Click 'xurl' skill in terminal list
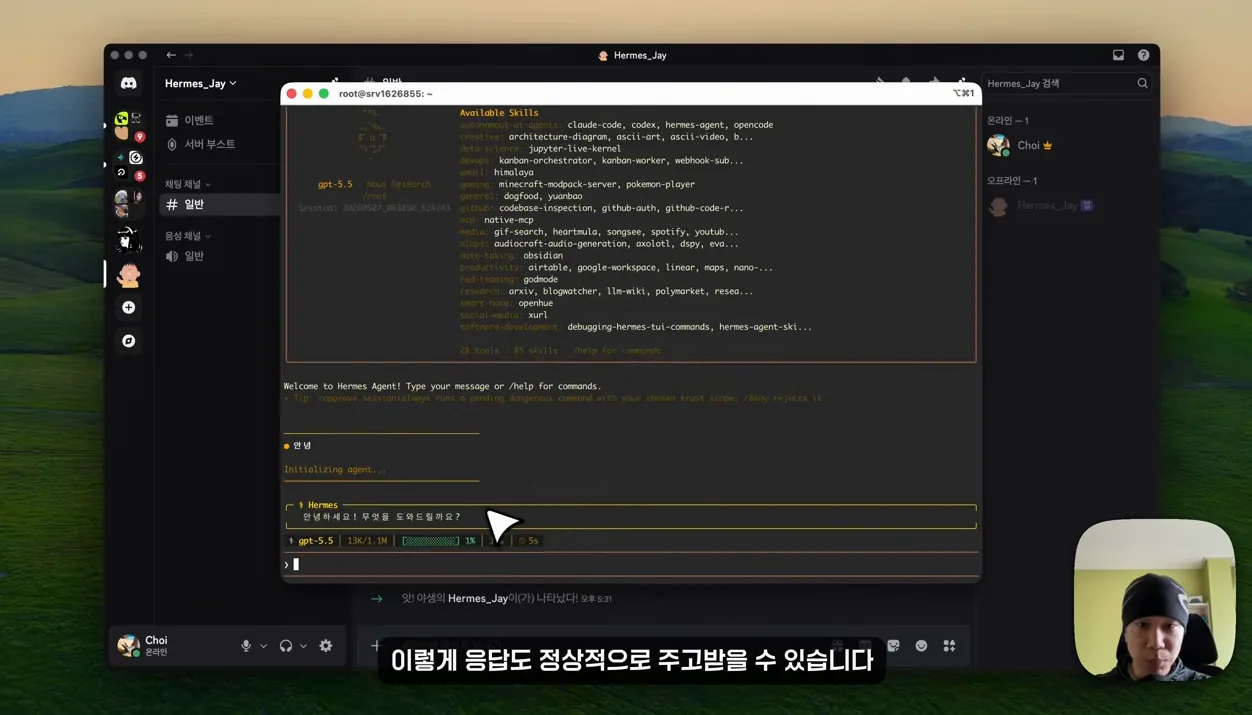This screenshot has width=1252, height=715. tap(538, 315)
